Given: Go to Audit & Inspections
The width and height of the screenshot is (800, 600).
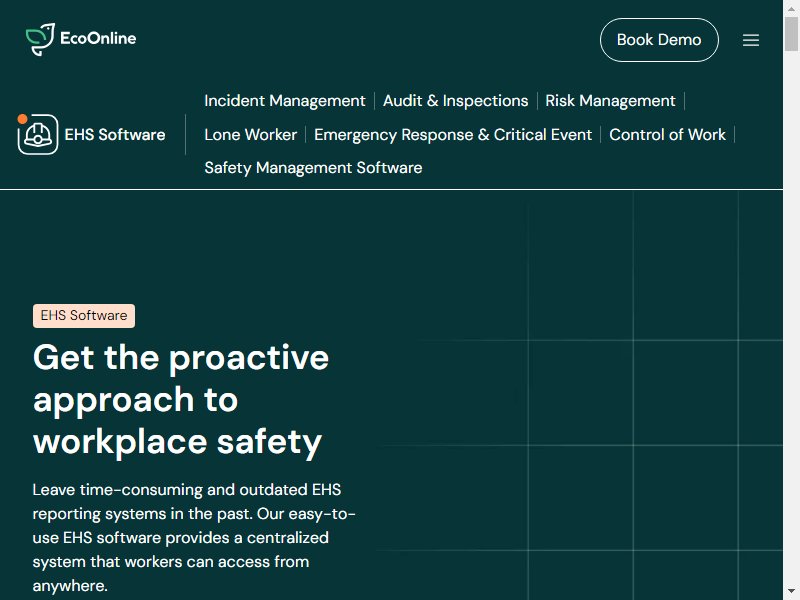Looking at the screenshot, I should (x=455, y=101).
